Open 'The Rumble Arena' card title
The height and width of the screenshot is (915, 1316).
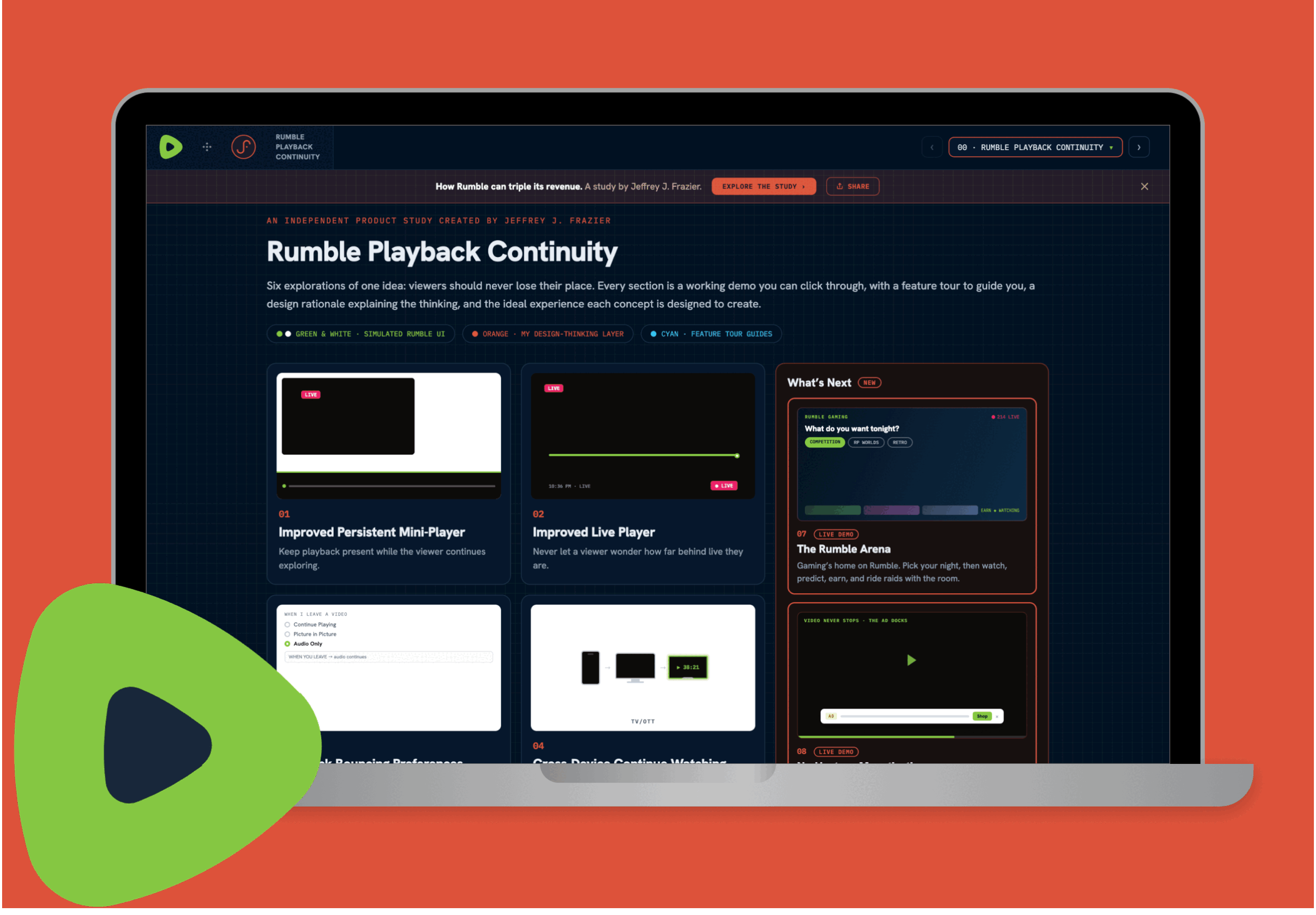point(844,549)
